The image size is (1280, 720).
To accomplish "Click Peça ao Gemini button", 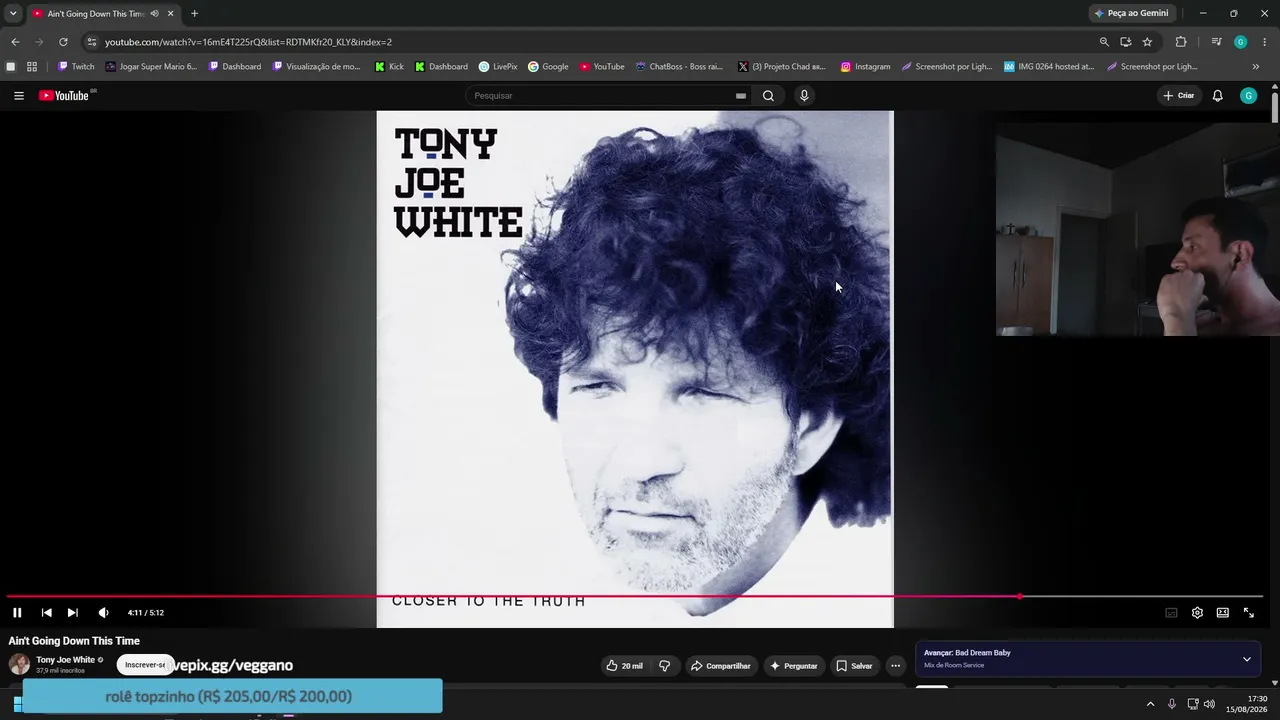I will (x=1132, y=13).
